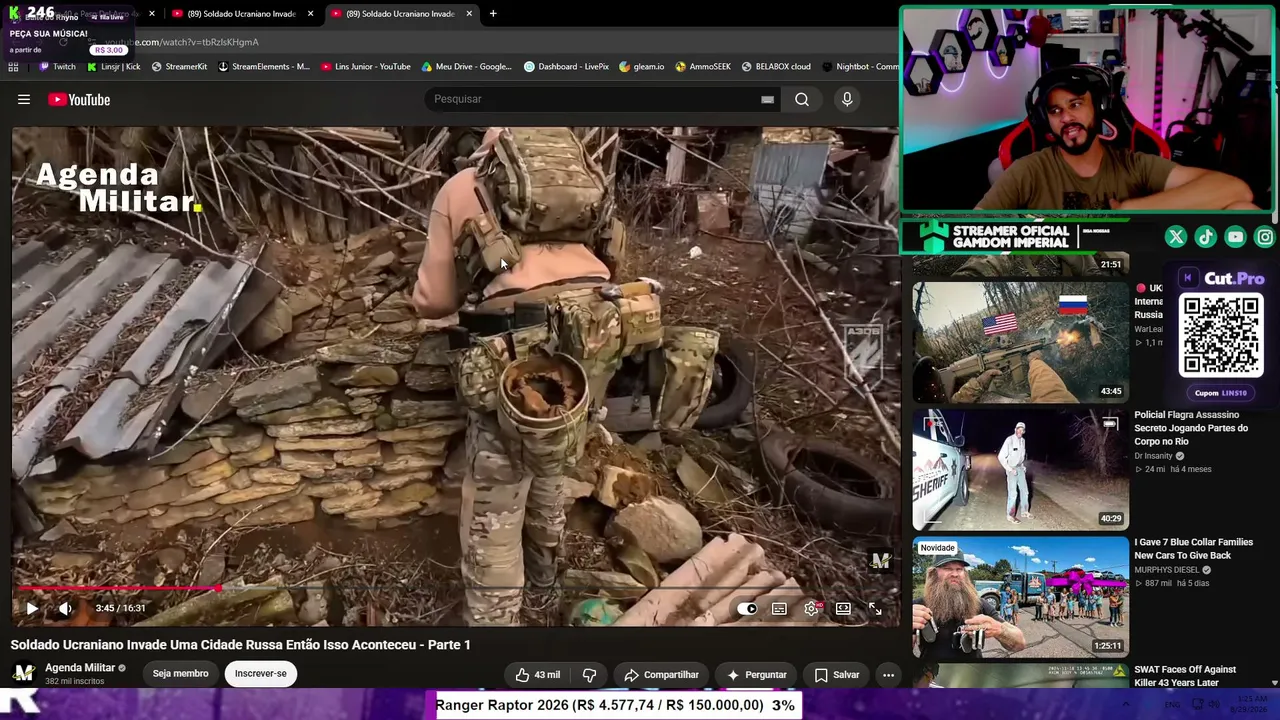This screenshot has height=720, width=1280.
Task: Open the Linsjr | Kick bookmark
Action: pos(113,67)
